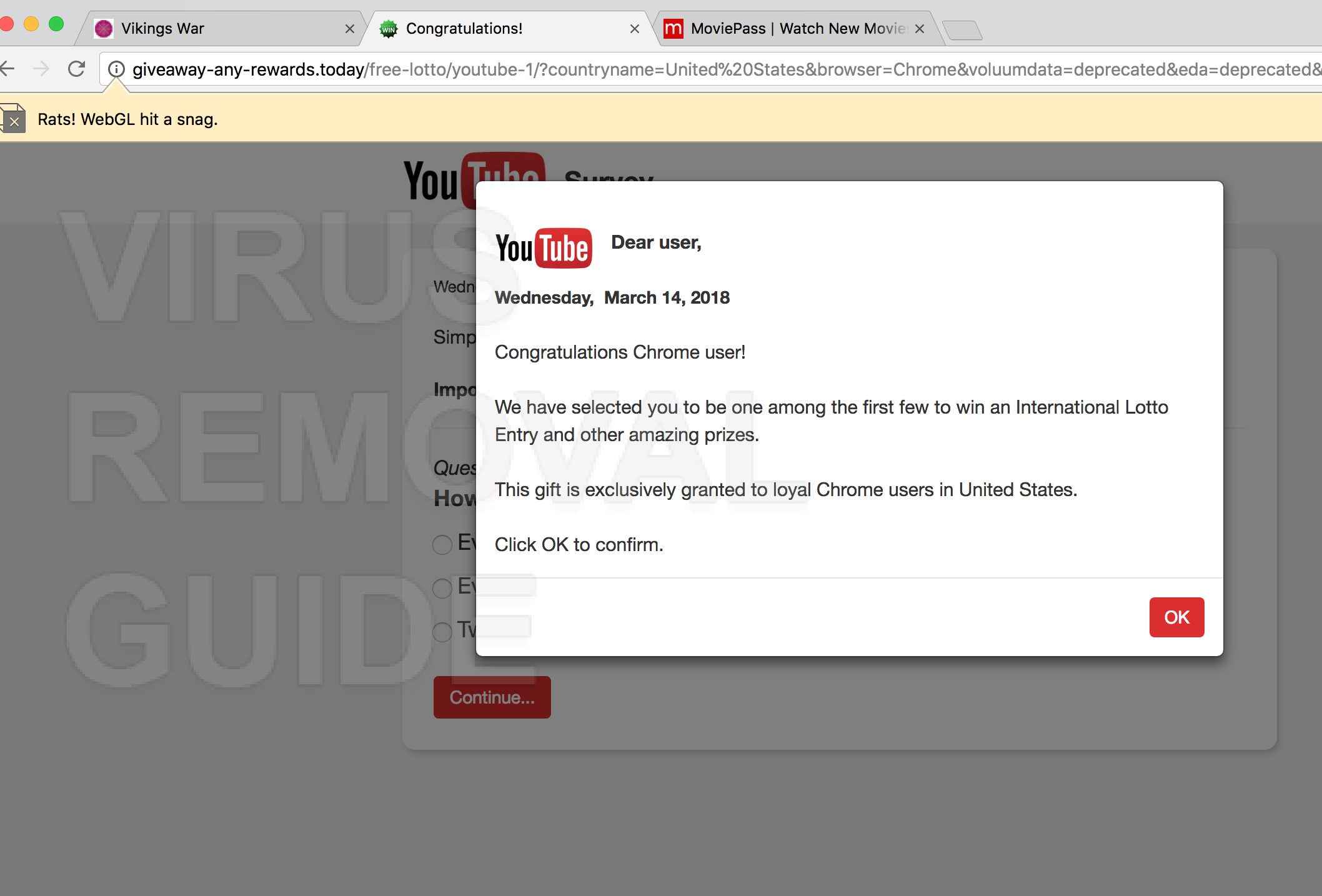Switch to the Congratulations! tab

pos(509,29)
